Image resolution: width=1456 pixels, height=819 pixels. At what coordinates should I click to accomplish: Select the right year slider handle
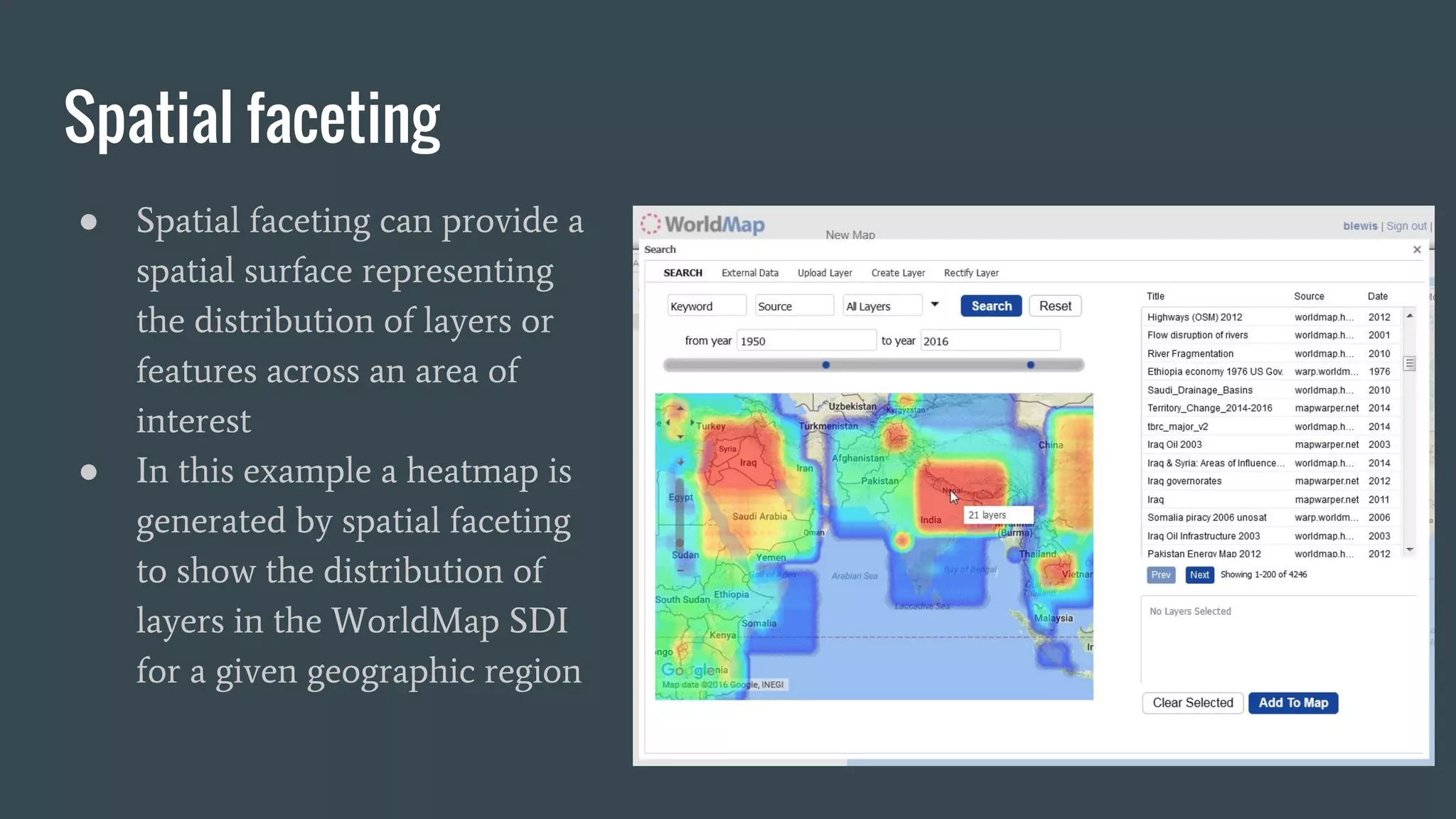[x=1031, y=365]
